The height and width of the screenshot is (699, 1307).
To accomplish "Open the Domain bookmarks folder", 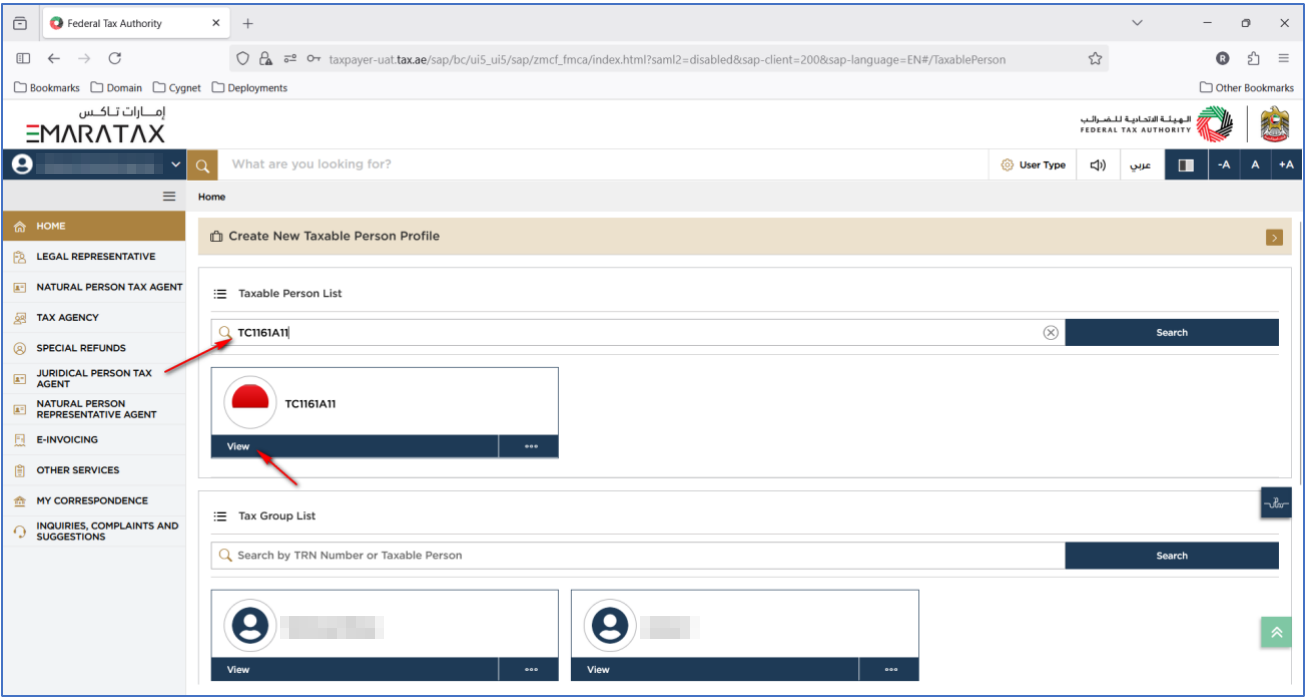I will pos(117,88).
